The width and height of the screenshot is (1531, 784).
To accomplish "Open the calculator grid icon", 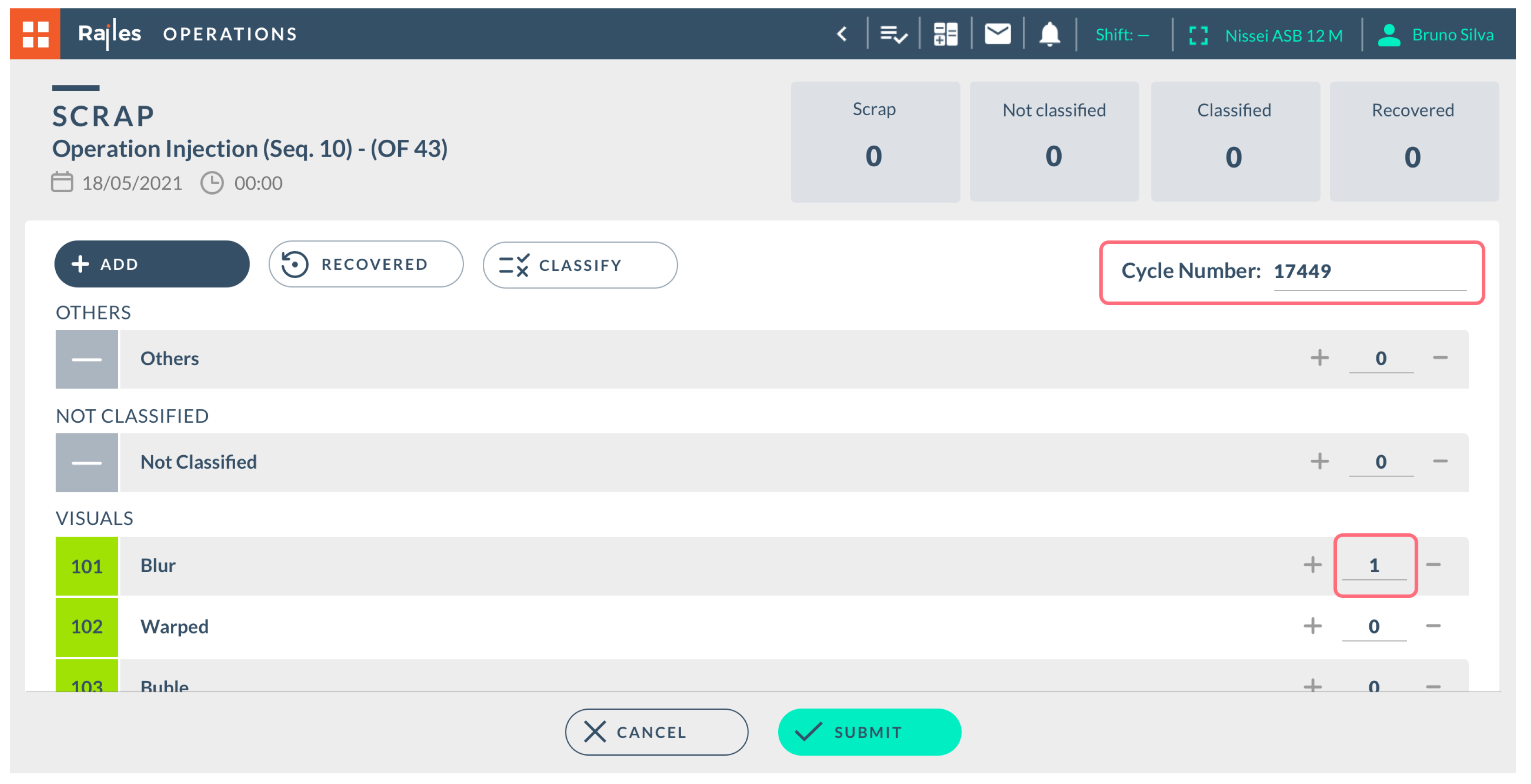I will point(945,34).
